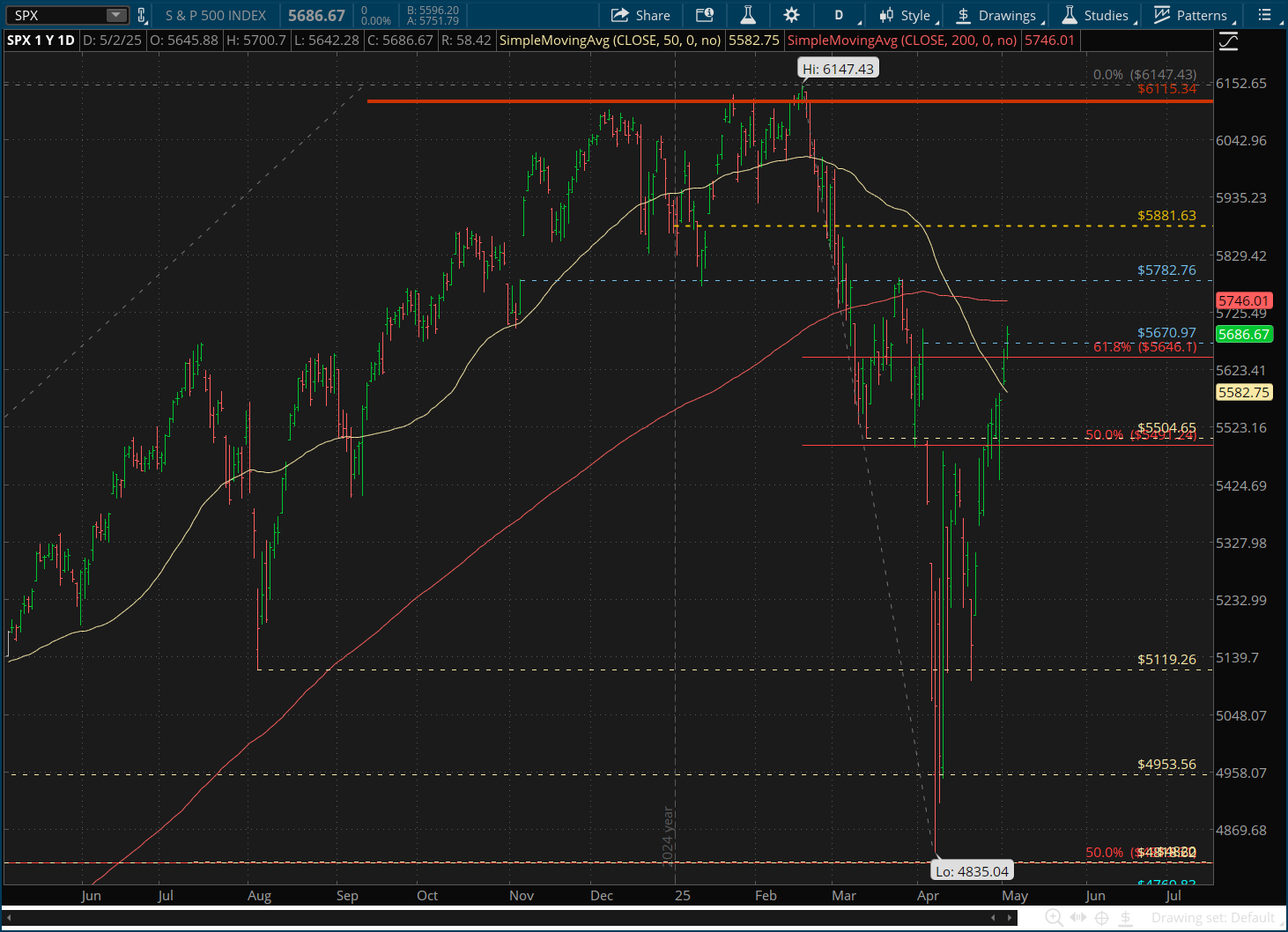Click the Hi: 6147.43 price bubble
This screenshot has width=1288, height=932.
click(838, 69)
